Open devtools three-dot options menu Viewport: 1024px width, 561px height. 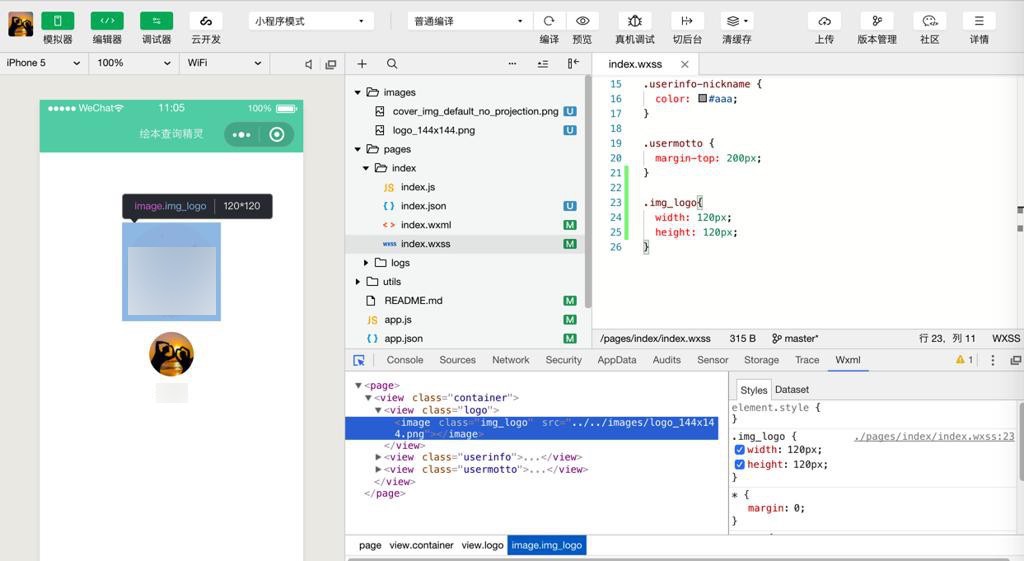point(993,360)
